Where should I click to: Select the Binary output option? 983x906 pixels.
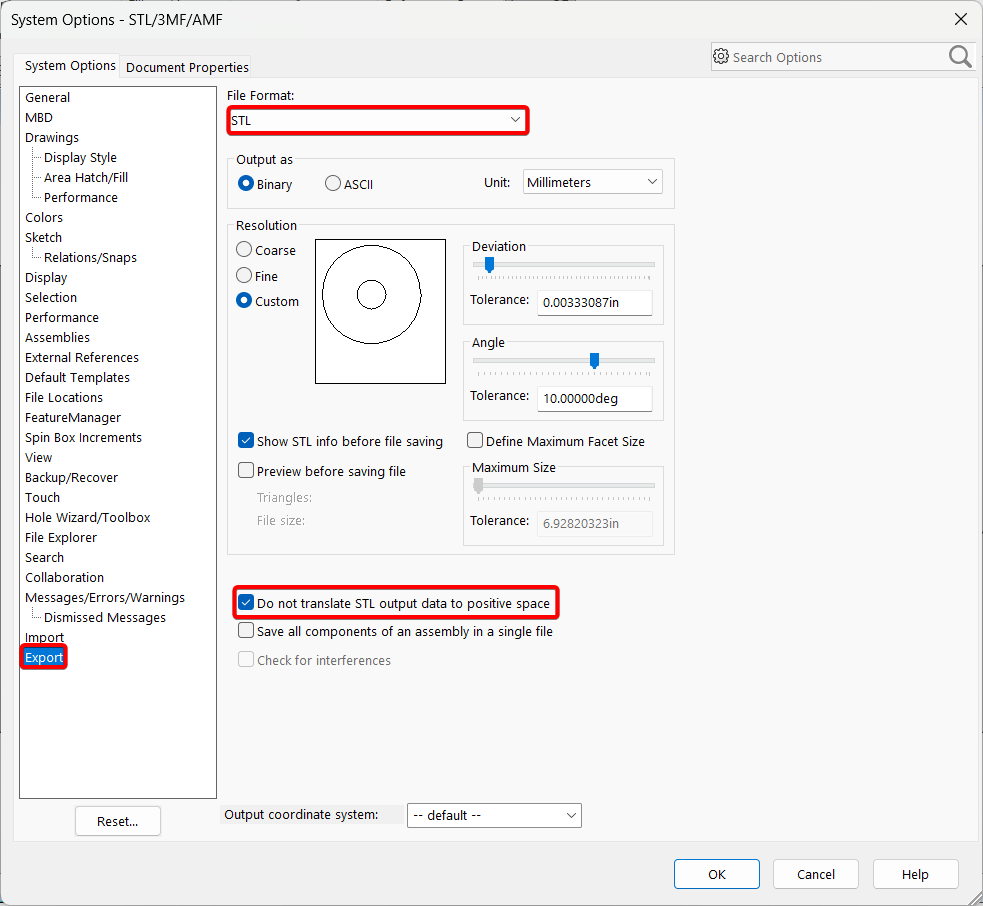point(245,184)
